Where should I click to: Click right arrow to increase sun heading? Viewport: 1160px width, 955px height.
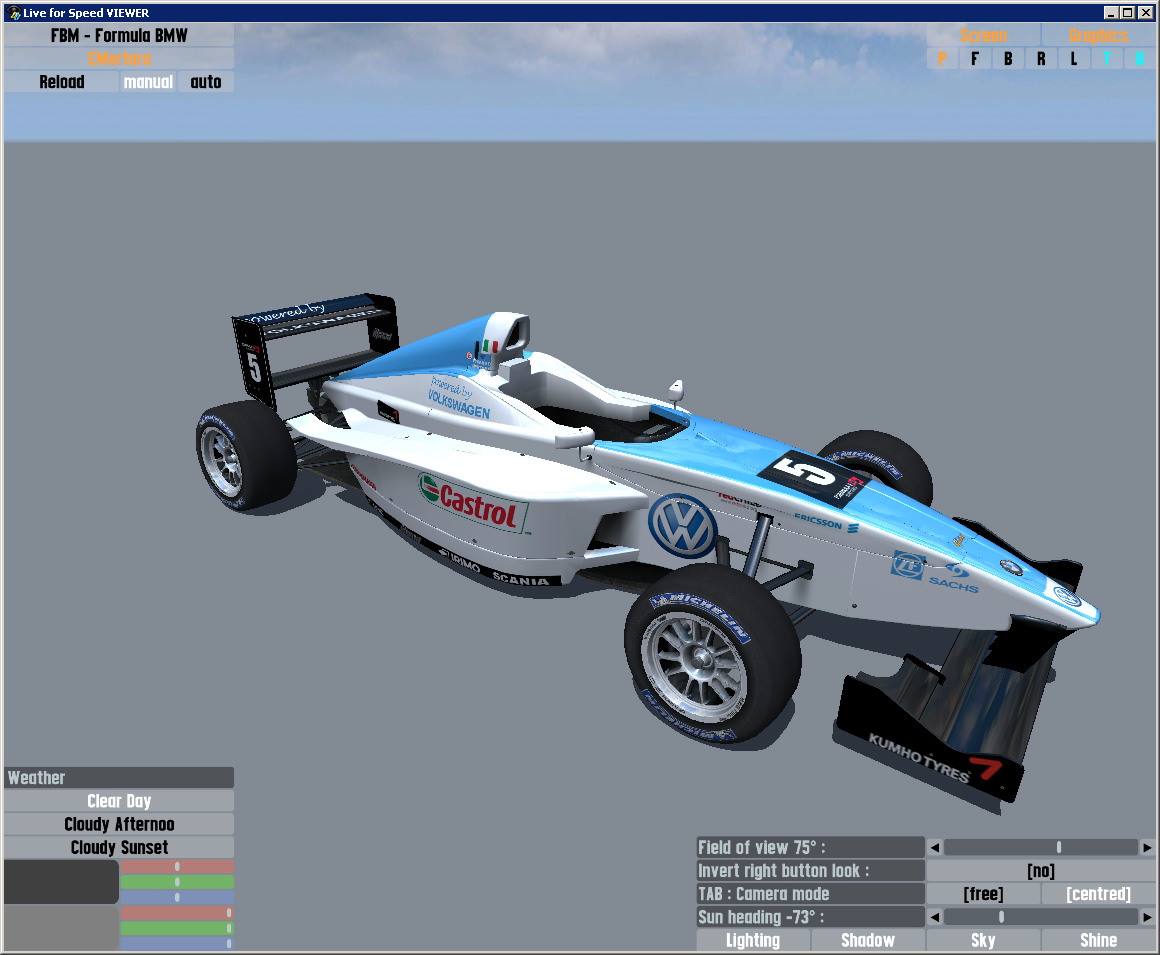click(x=1147, y=917)
